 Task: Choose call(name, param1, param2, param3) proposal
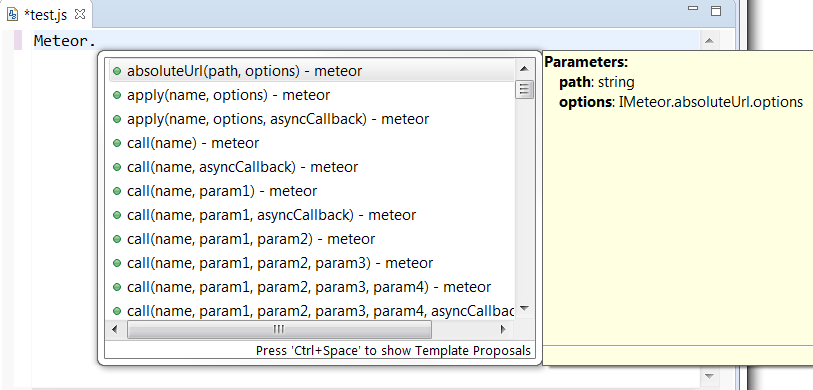tap(312, 263)
